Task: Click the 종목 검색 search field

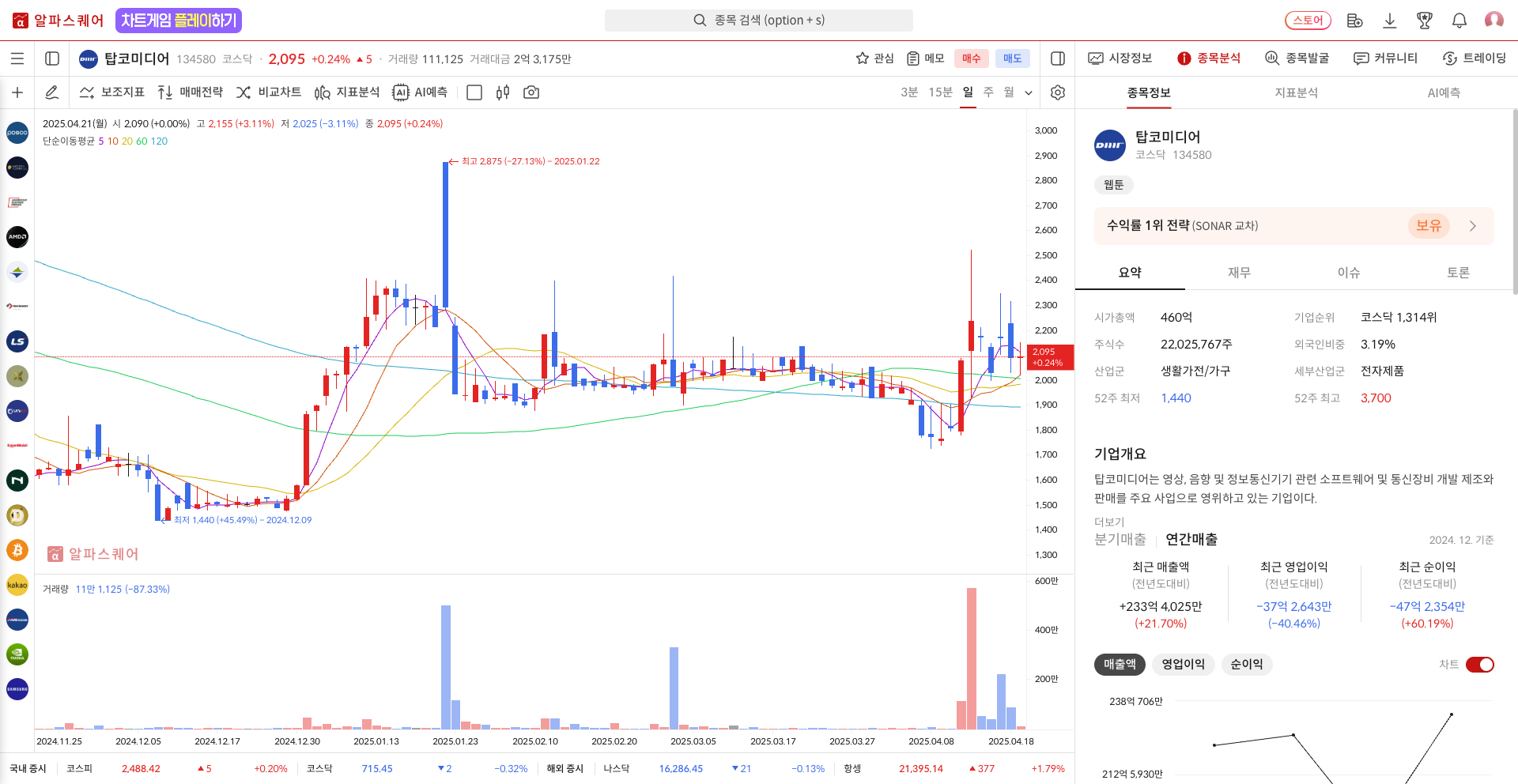Action: 758,21
